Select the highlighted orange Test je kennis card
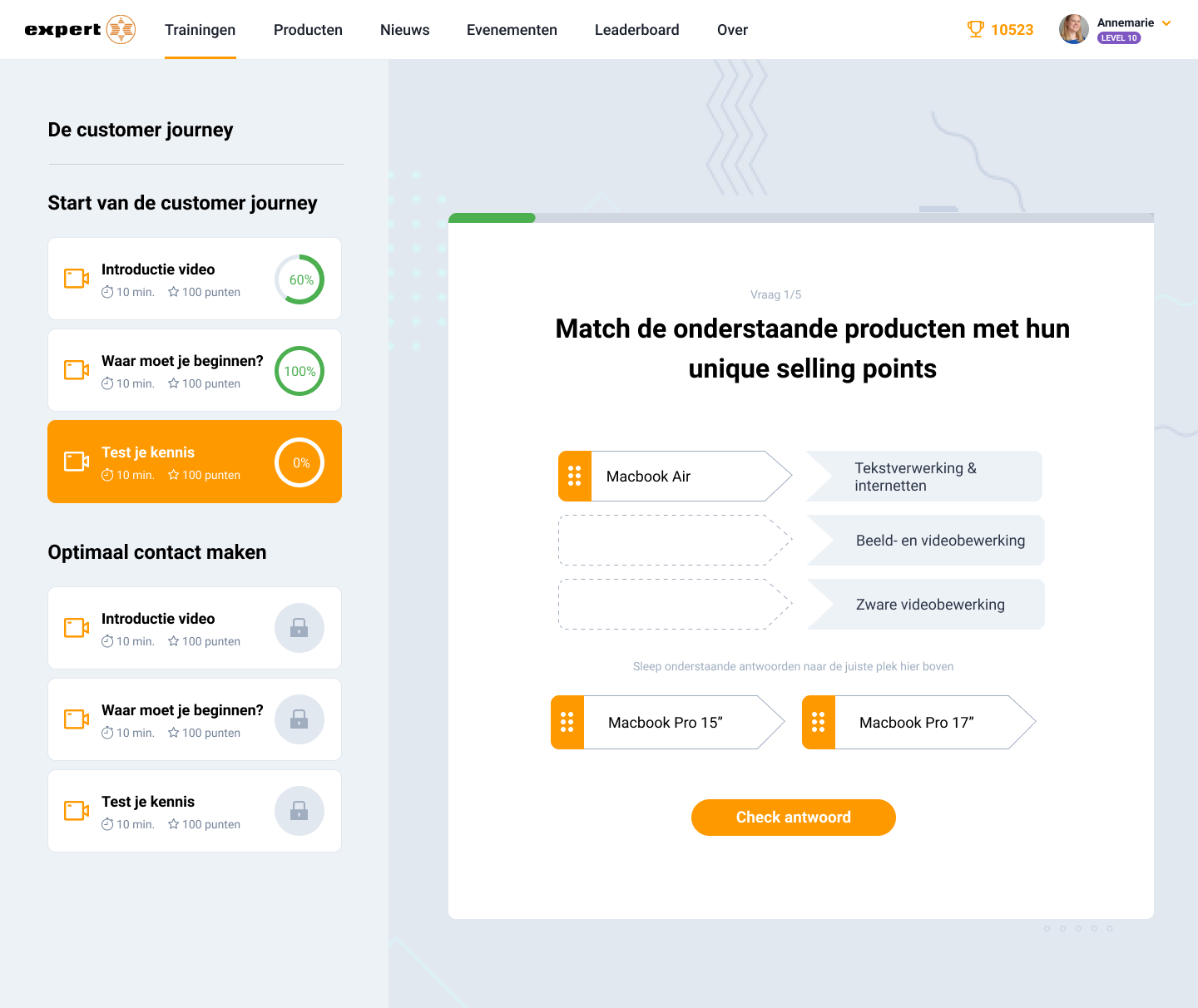The image size is (1198, 1008). pos(195,462)
